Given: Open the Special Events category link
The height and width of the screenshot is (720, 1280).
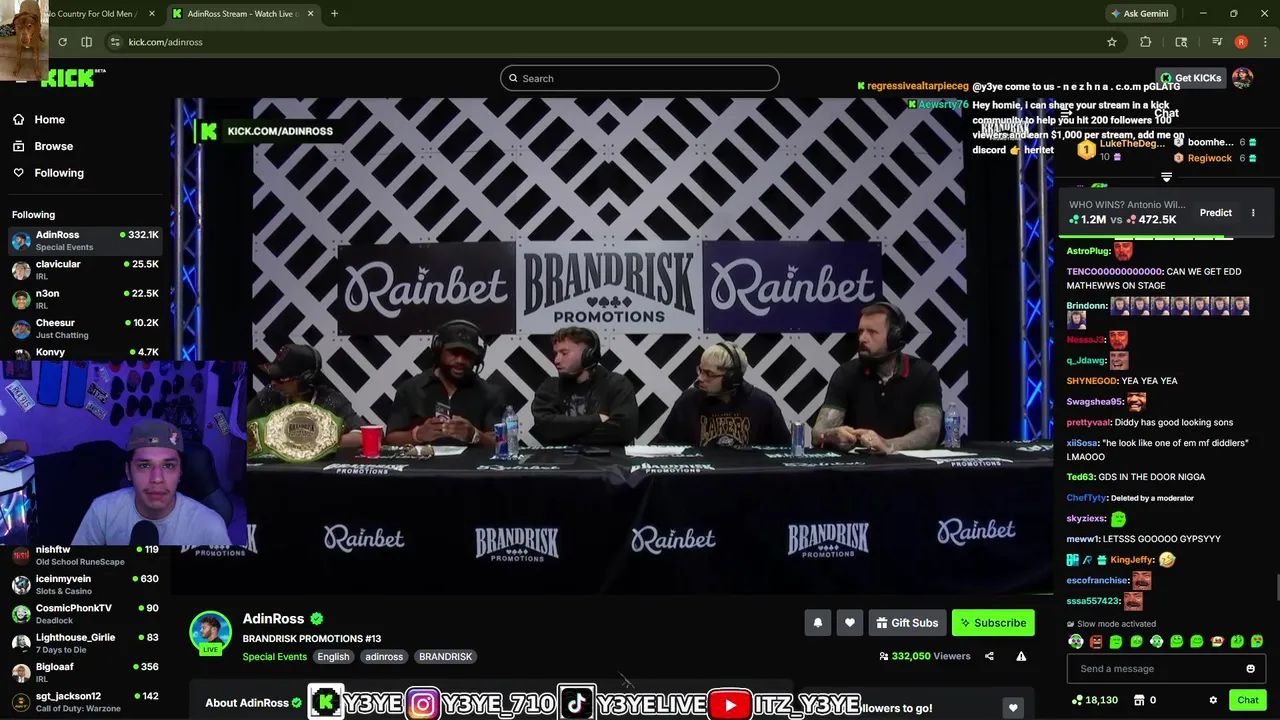Looking at the screenshot, I should tap(274, 657).
